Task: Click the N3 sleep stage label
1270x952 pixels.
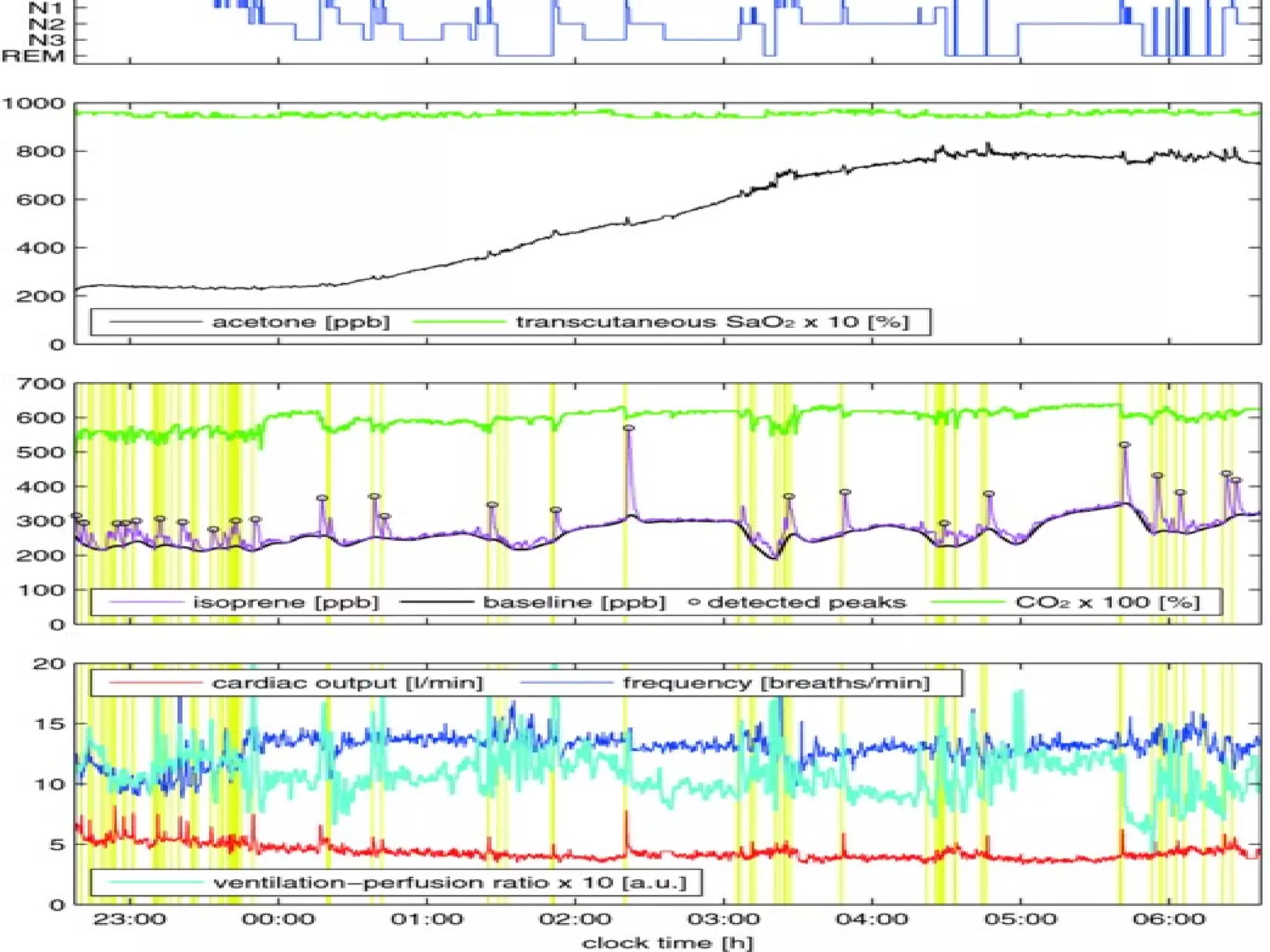Action: pyautogui.click(x=46, y=40)
